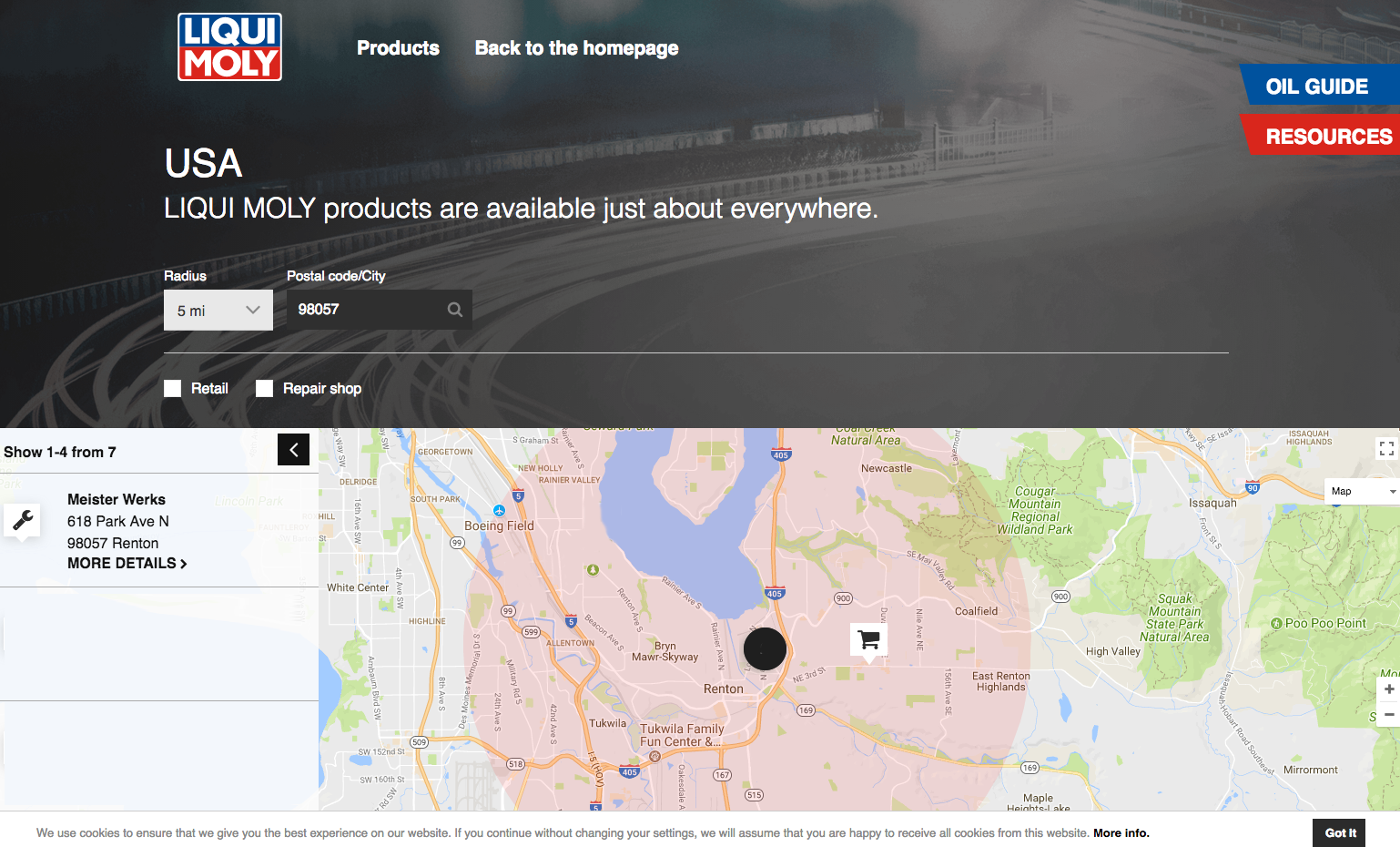Click the Meister Werks wrench icon
The height and width of the screenshot is (847, 1400).
pyautogui.click(x=22, y=520)
